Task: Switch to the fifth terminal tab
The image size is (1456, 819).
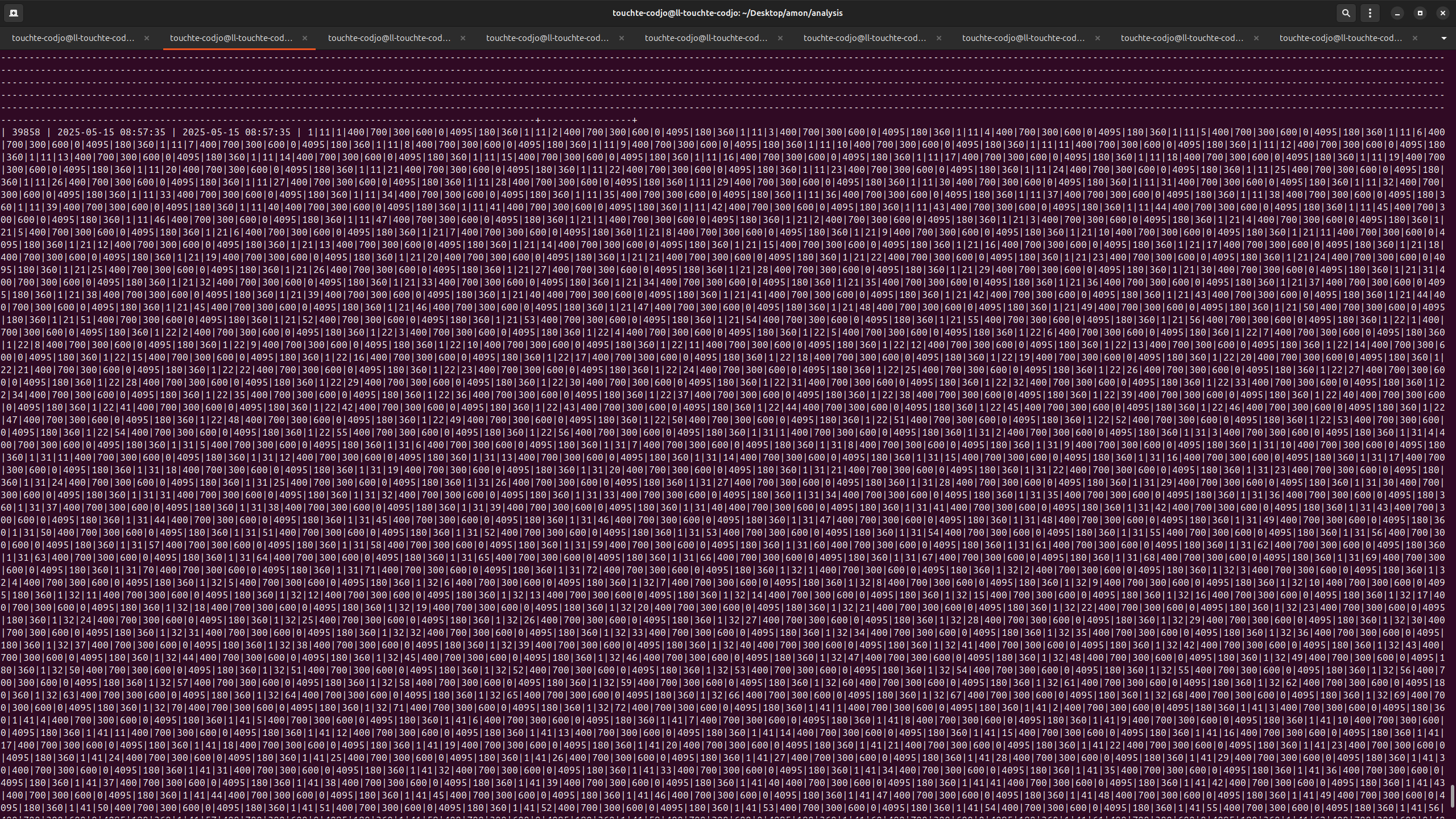Action: (706, 38)
